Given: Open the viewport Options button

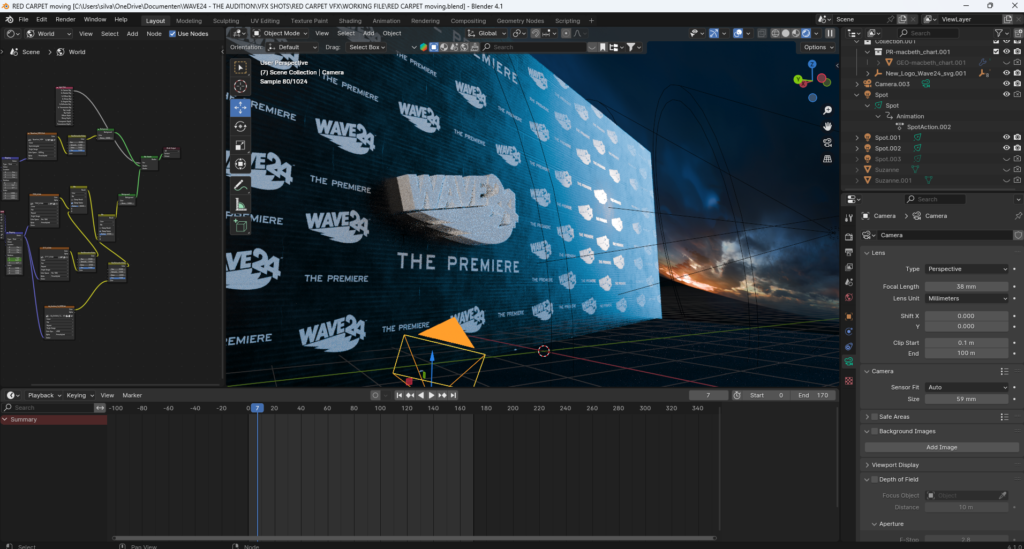Looking at the screenshot, I should pyautogui.click(x=817, y=47).
